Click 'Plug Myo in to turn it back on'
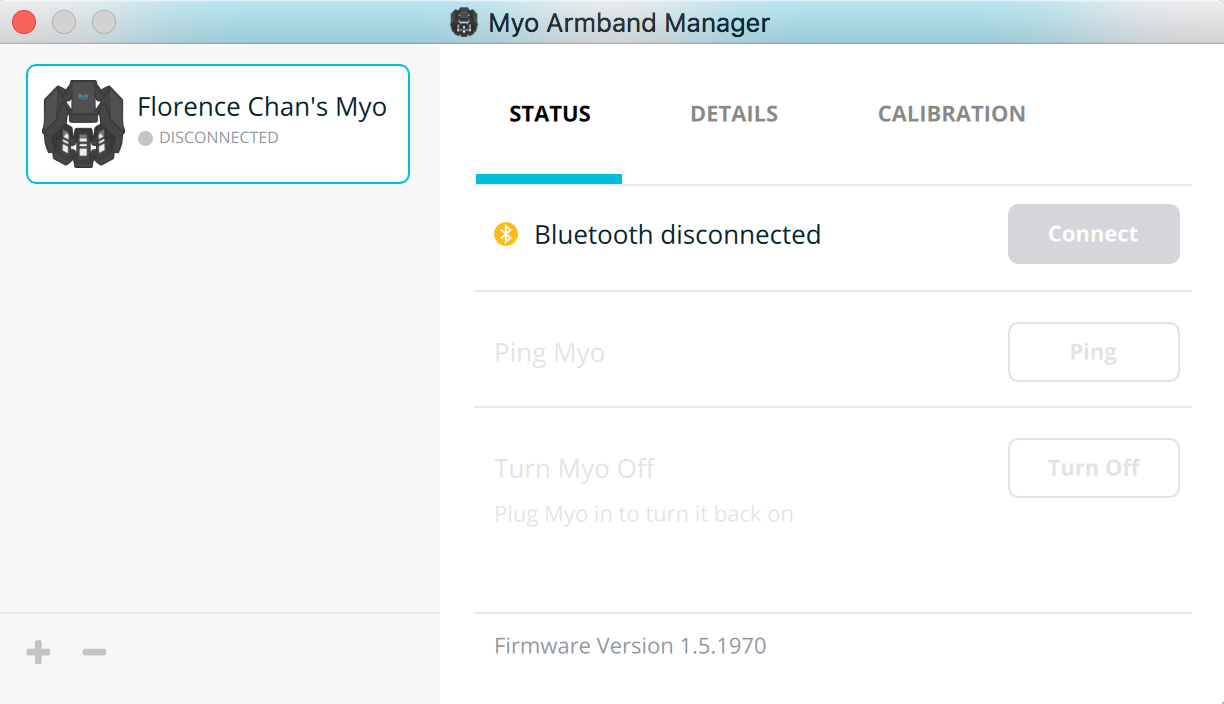The image size is (1224, 704). click(644, 515)
